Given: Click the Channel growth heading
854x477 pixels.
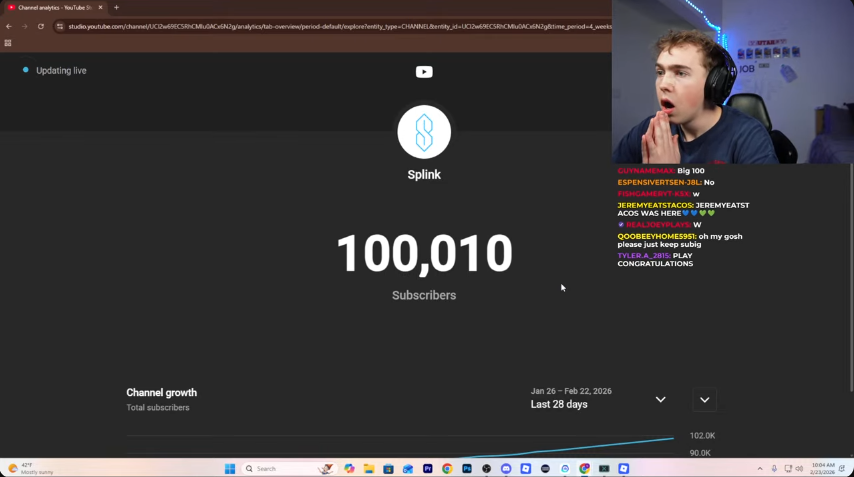Looking at the screenshot, I should (162, 393).
